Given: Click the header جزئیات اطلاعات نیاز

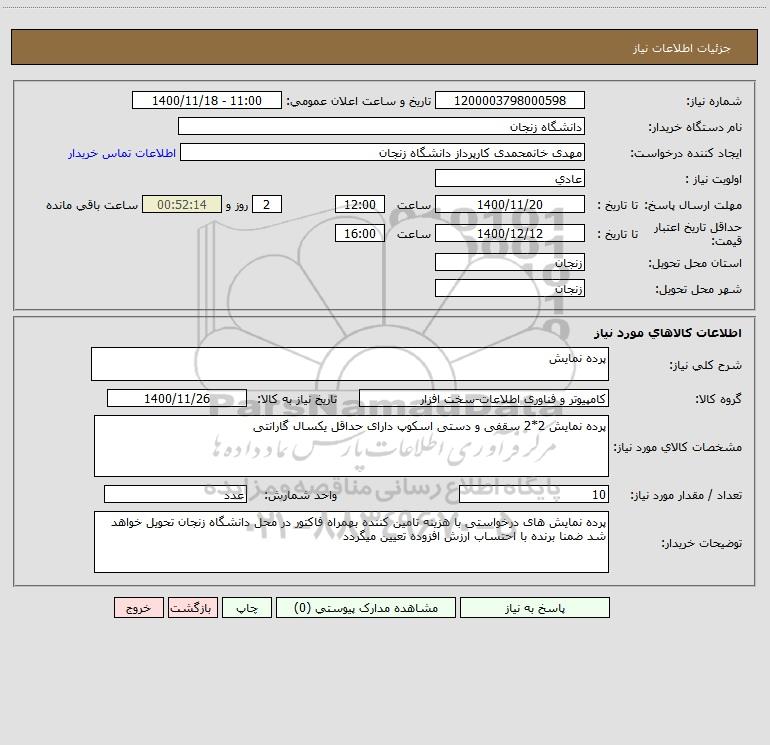Looking at the screenshot, I should pos(682,48).
